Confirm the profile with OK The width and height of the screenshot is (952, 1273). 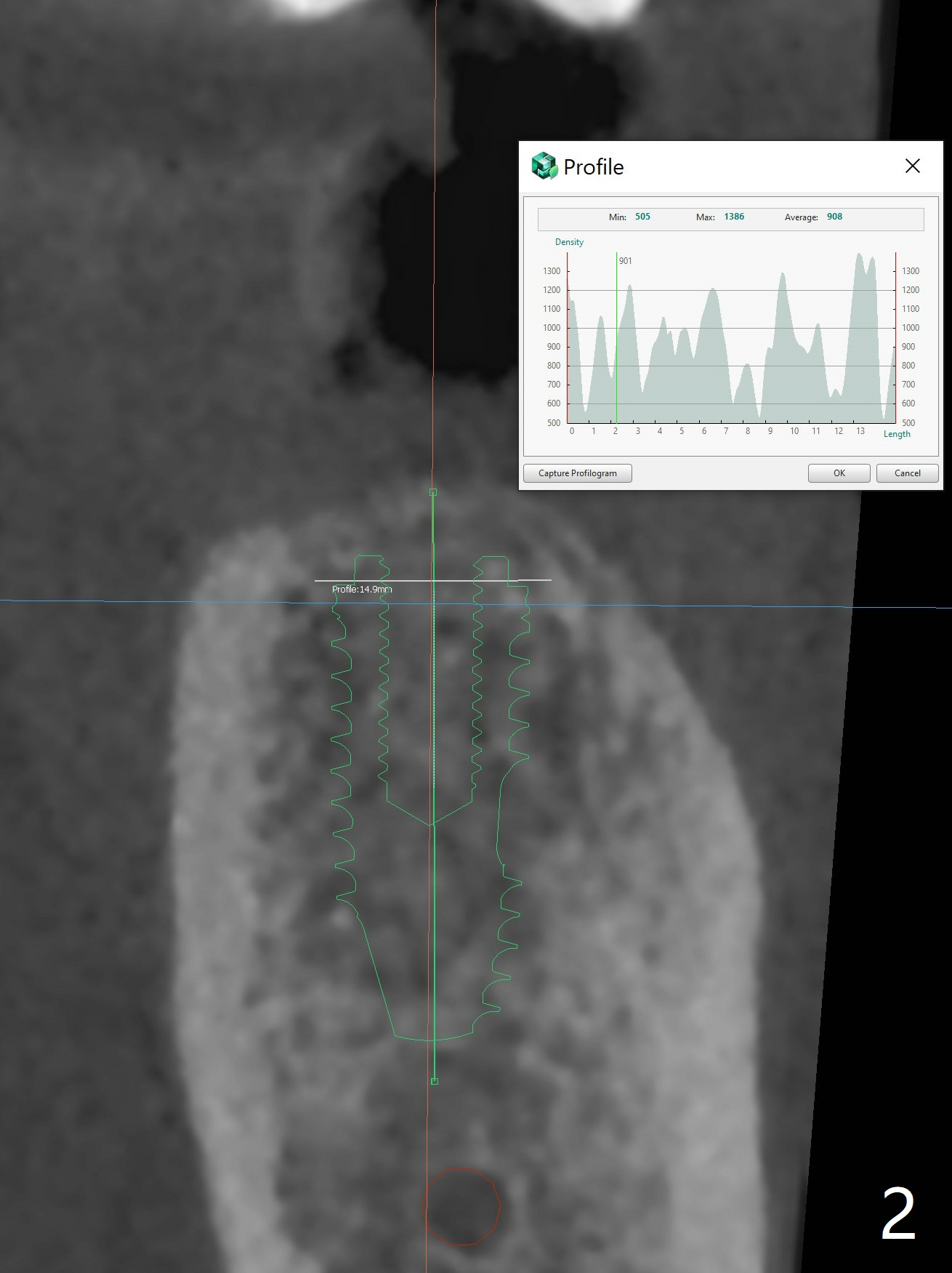click(839, 473)
